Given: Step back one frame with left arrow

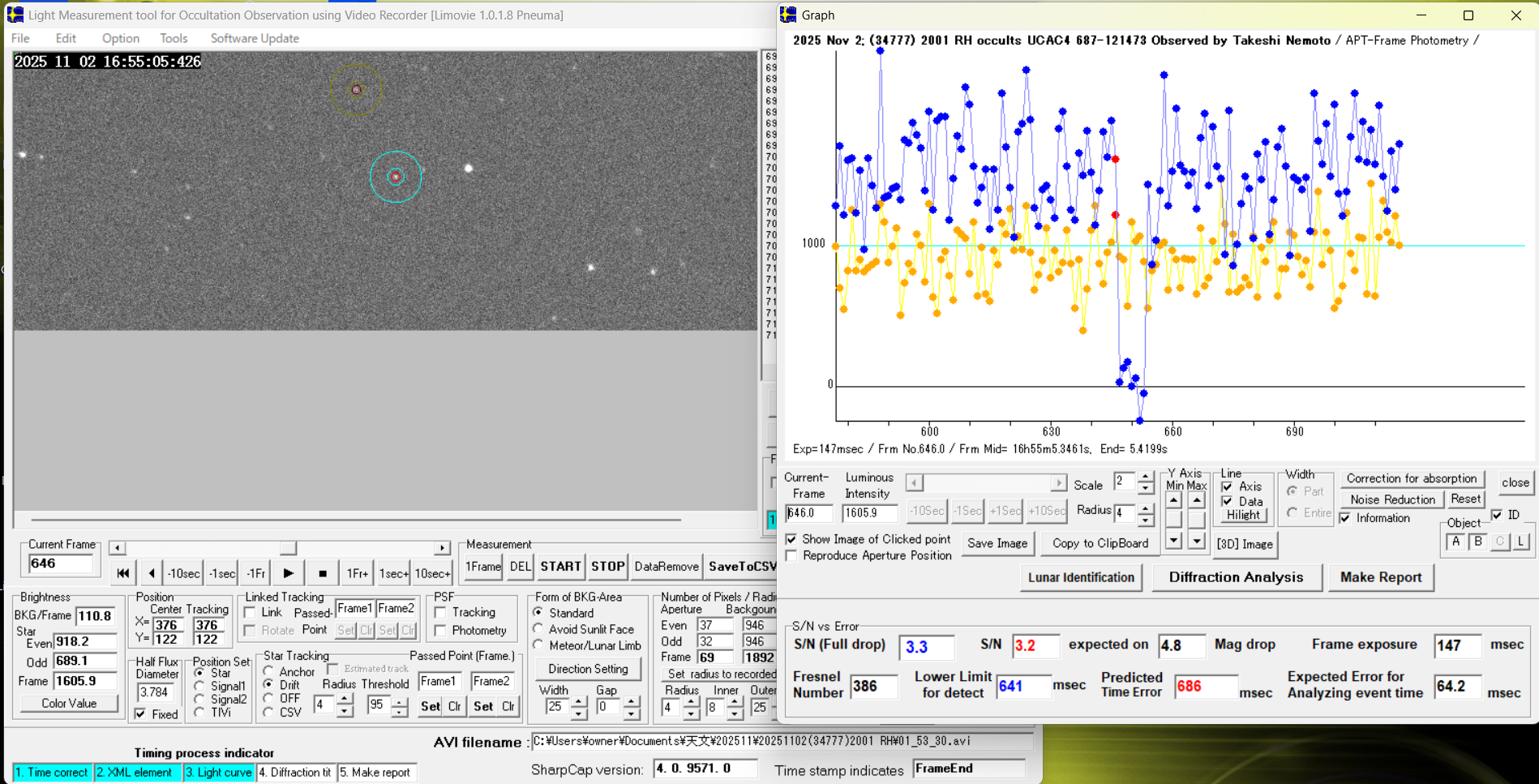Looking at the screenshot, I should (x=152, y=573).
